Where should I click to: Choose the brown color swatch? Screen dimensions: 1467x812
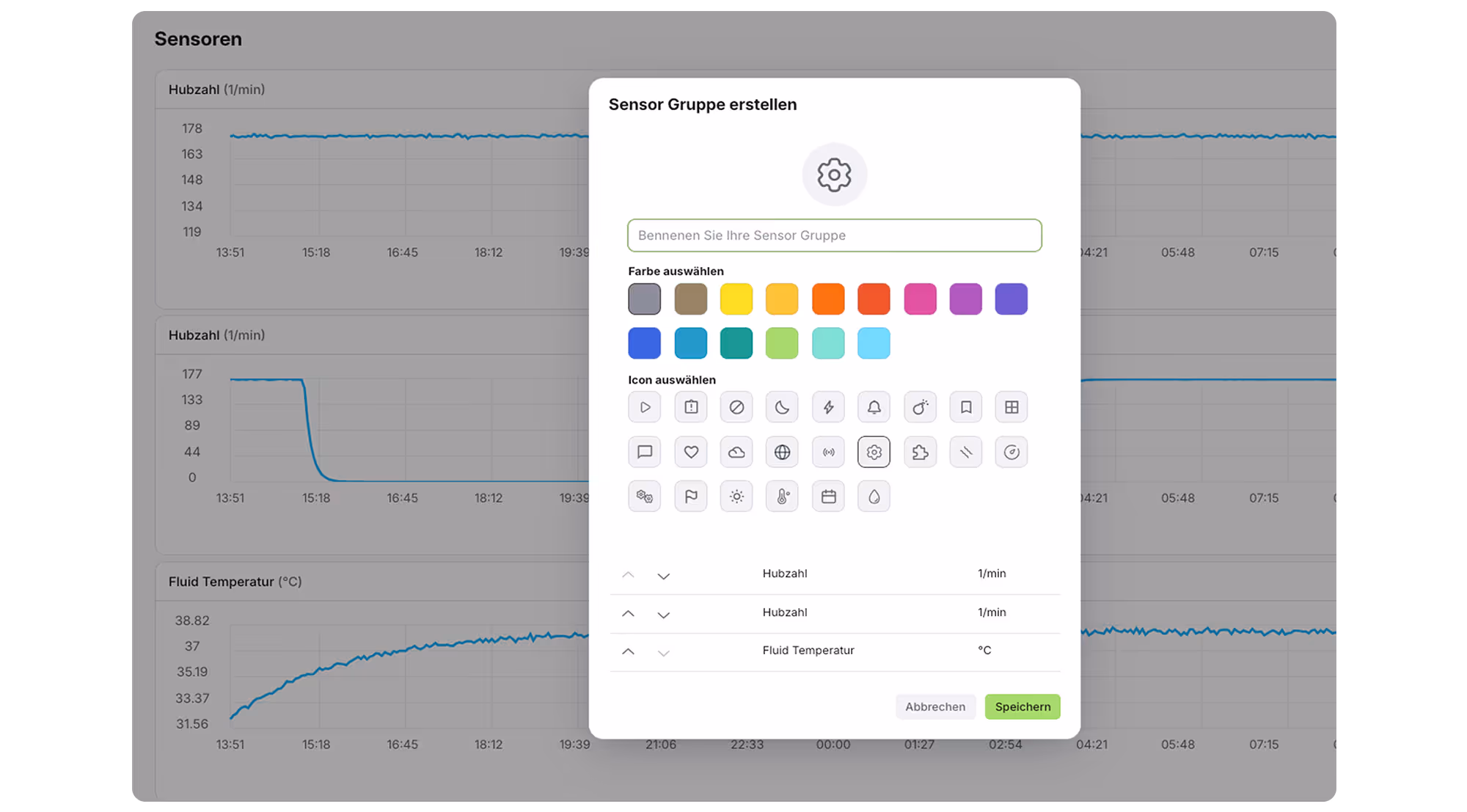pos(690,299)
